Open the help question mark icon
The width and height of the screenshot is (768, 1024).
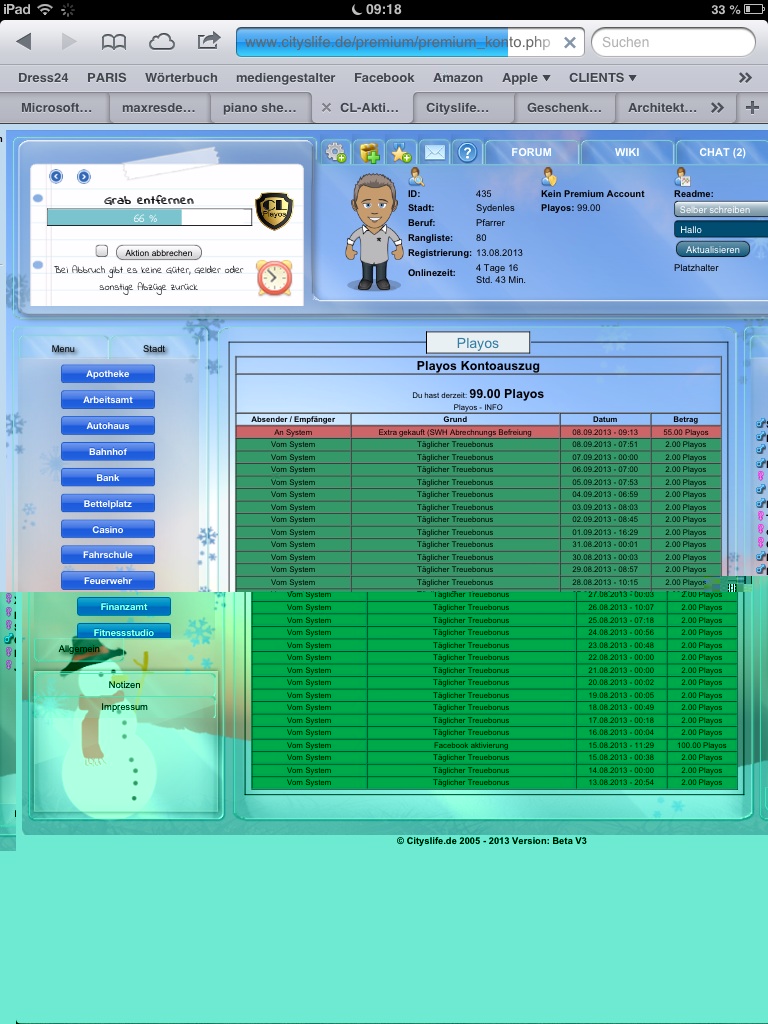(465, 152)
